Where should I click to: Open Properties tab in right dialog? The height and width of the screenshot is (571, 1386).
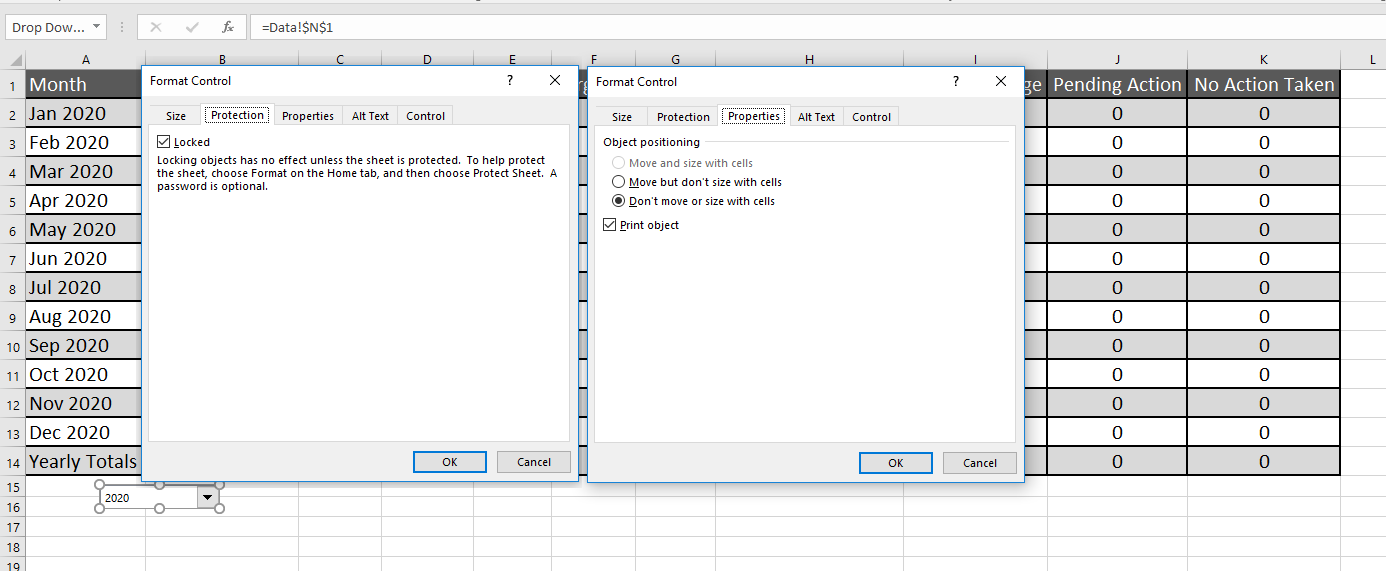pyautogui.click(x=754, y=116)
